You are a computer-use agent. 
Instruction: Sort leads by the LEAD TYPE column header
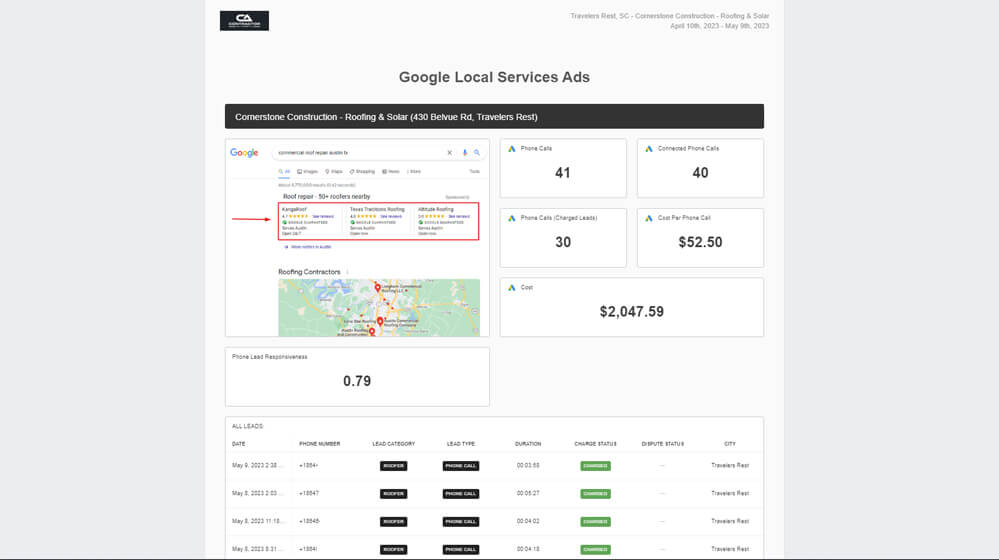461,444
